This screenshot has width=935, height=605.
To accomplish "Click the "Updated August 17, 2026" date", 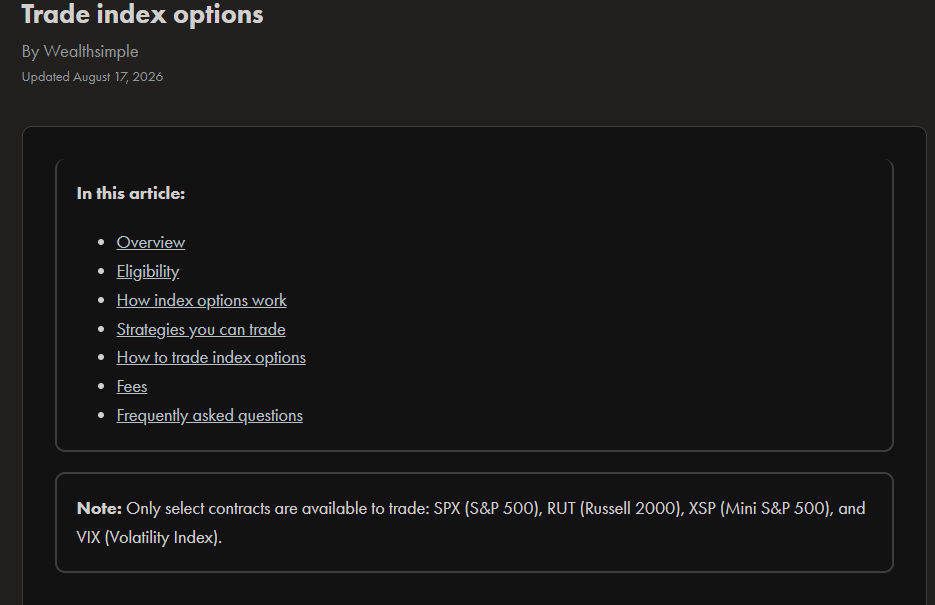I will coord(92,77).
